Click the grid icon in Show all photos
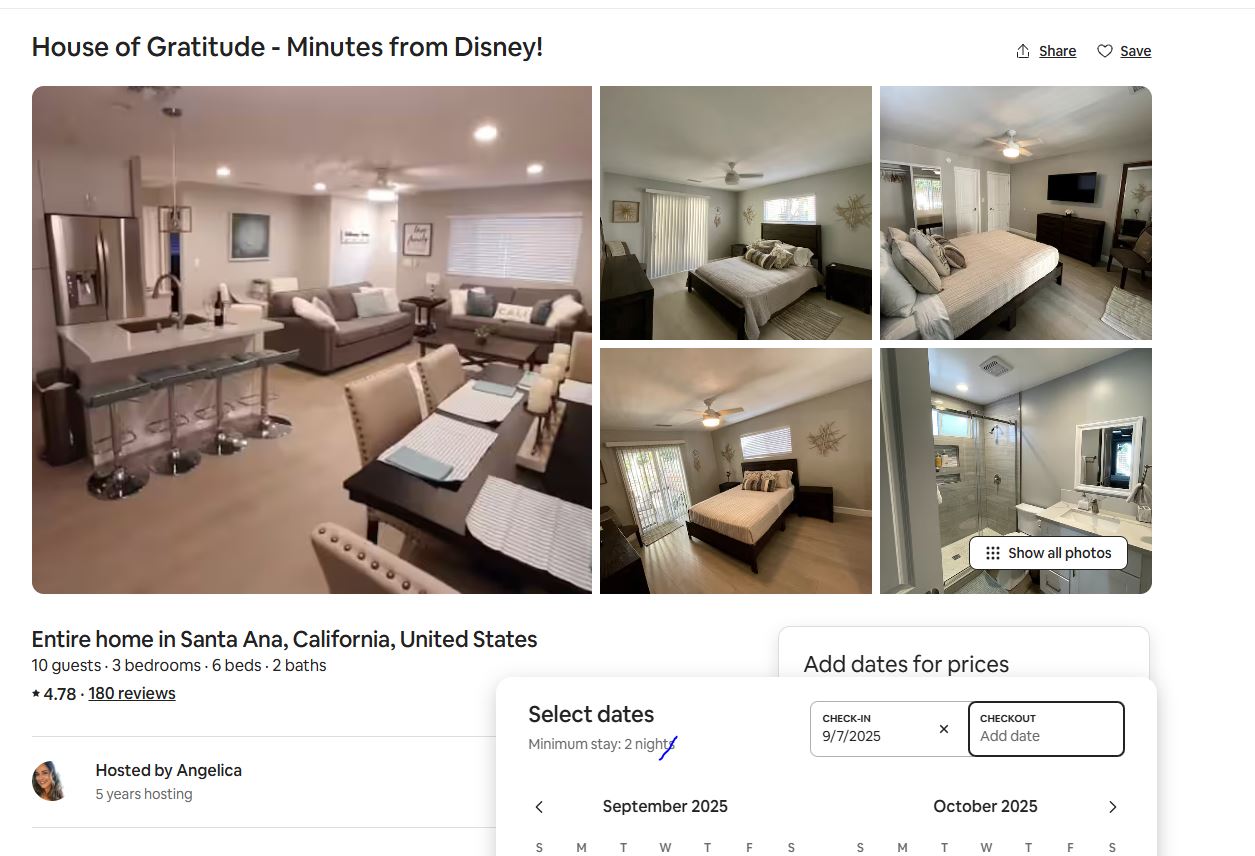 tap(992, 553)
